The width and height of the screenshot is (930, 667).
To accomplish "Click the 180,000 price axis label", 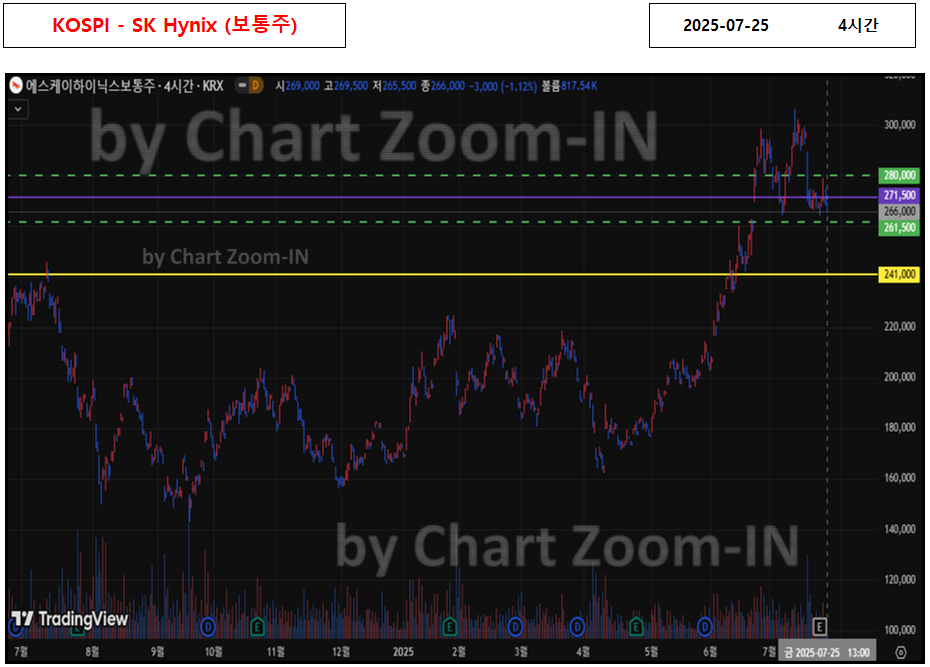I will [899, 427].
